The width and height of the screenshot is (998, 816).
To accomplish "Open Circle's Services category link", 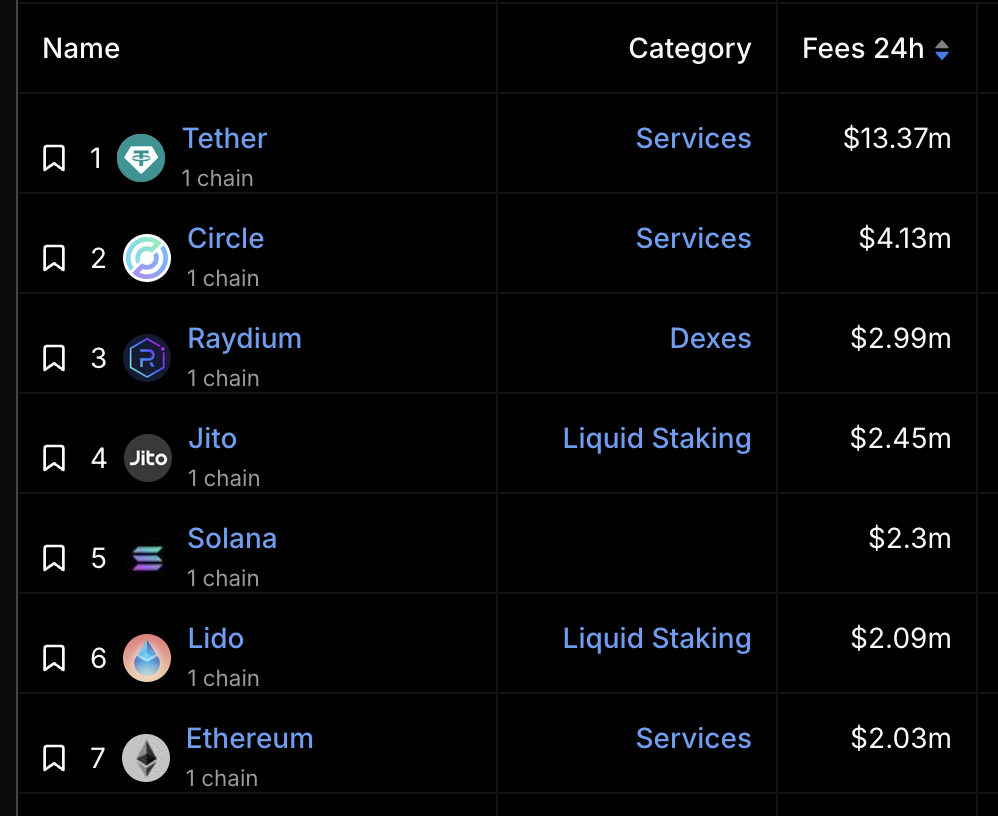I will pyautogui.click(x=693, y=238).
